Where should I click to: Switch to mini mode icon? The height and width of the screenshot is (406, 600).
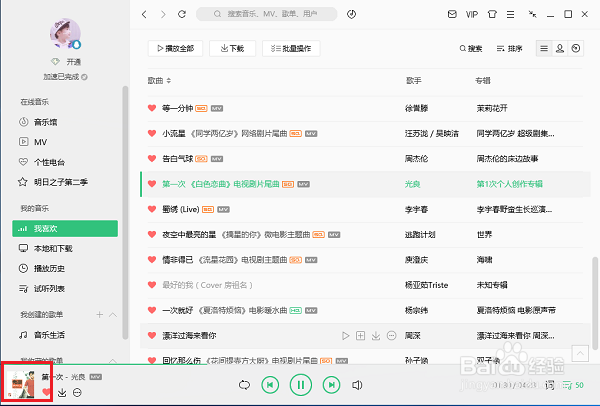click(532, 14)
